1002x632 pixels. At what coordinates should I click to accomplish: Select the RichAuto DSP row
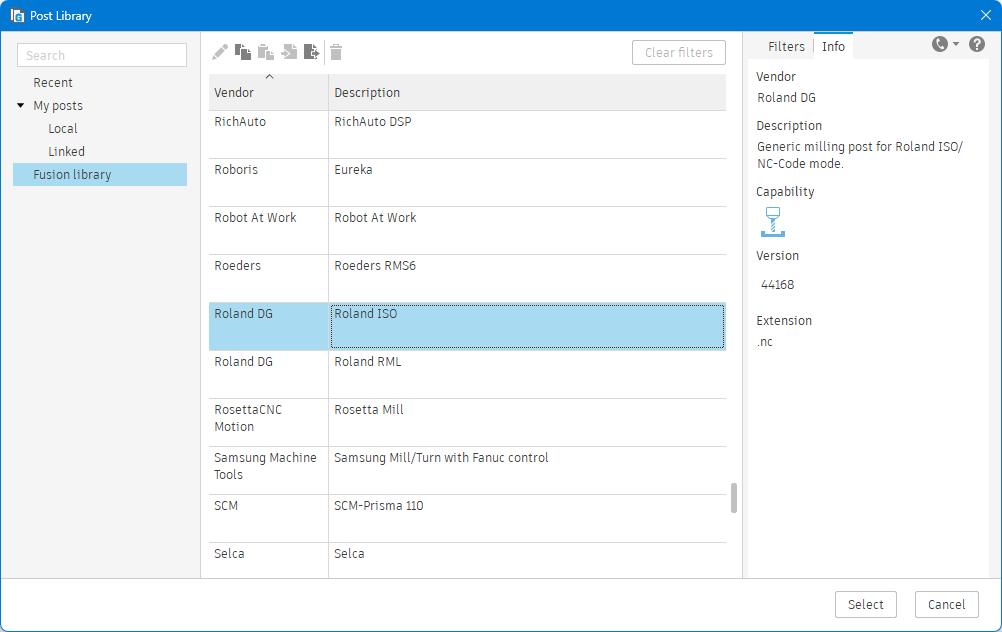click(467, 135)
